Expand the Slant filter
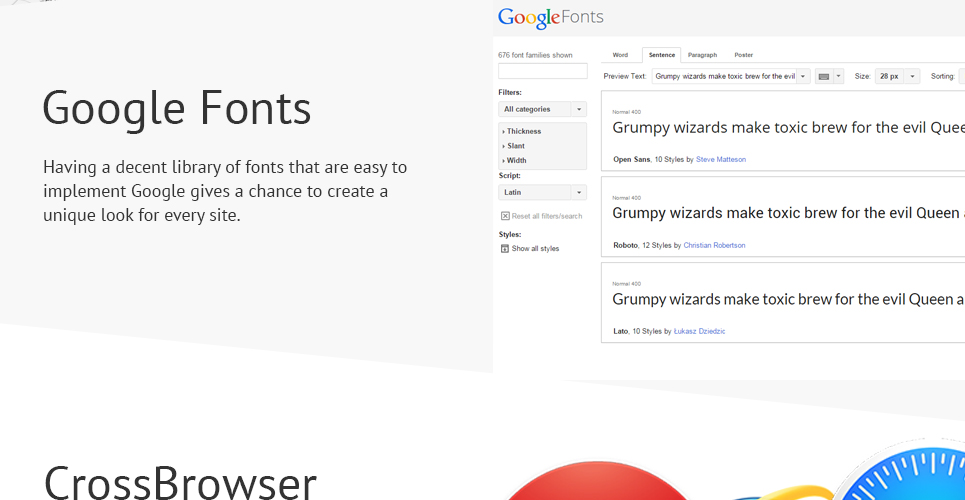This screenshot has width=965, height=500. point(514,146)
